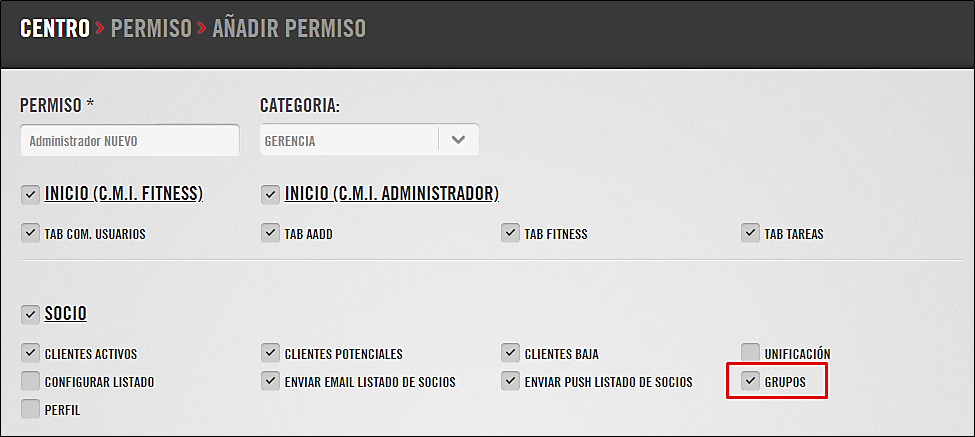Uncheck CLIENTES ACTIVOS checkbox
The height and width of the screenshot is (437, 975).
point(30,353)
